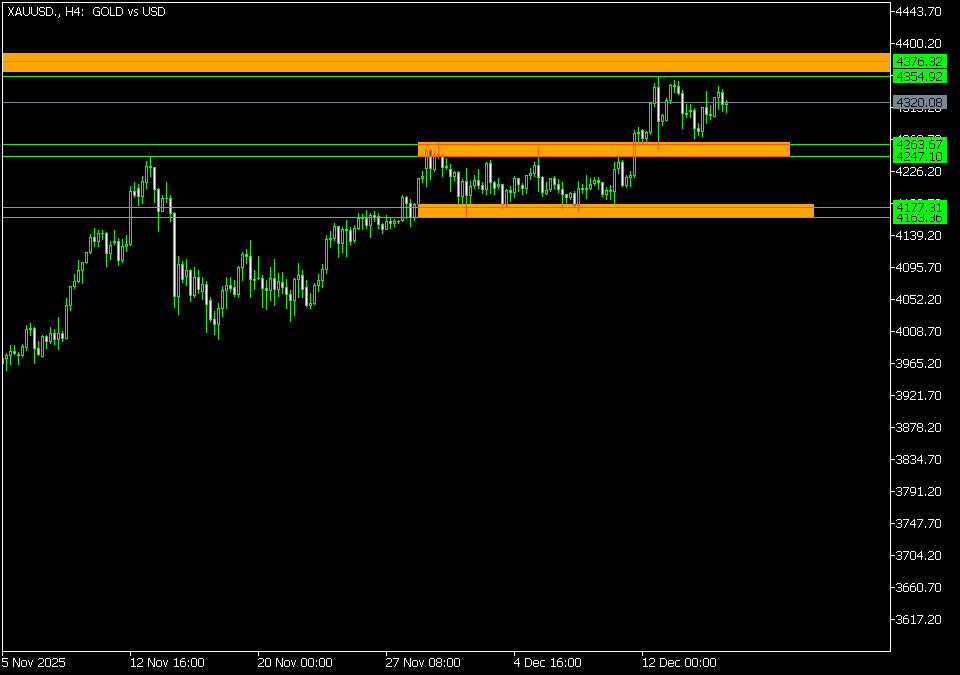Click the 4008.70 price axis tick

pos(920,332)
